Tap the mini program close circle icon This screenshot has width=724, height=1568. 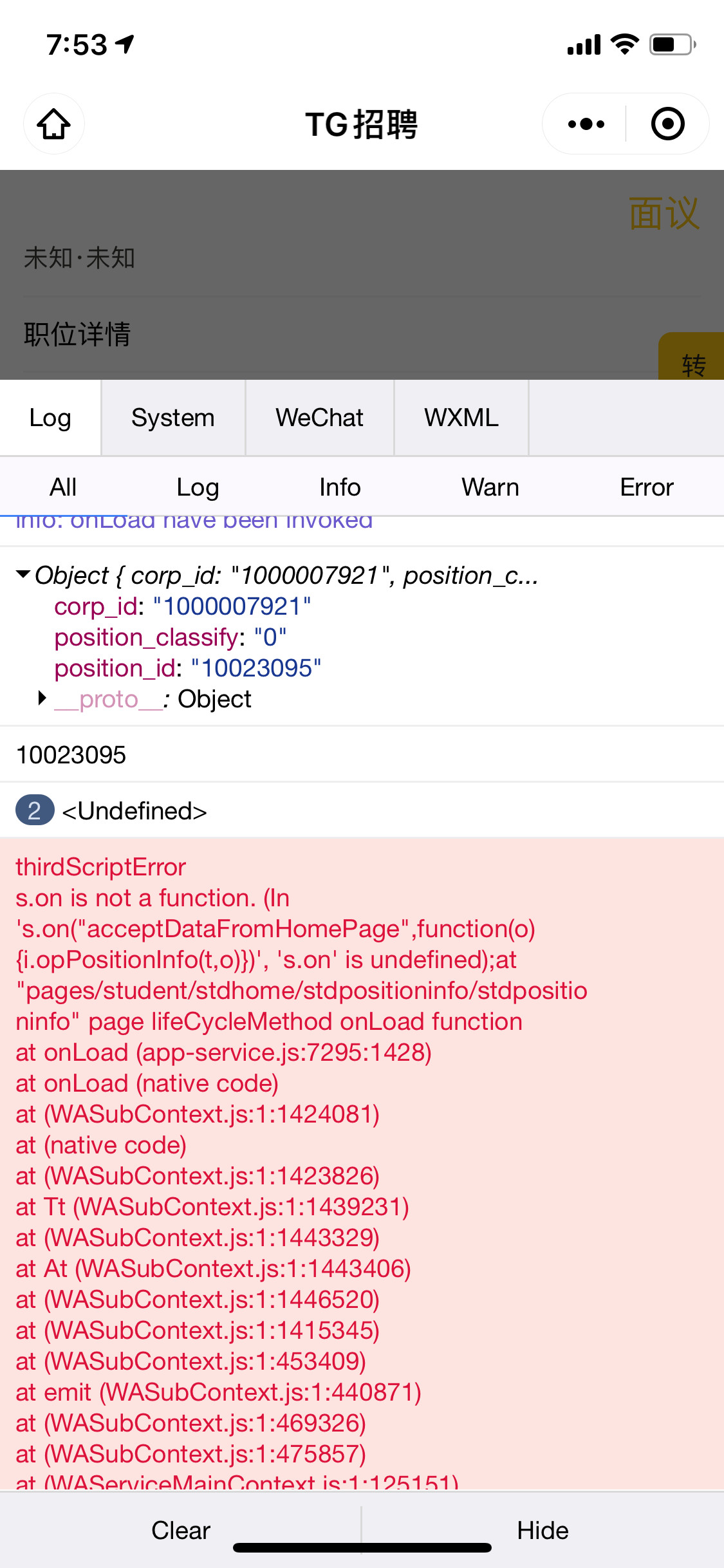coord(667,124)
